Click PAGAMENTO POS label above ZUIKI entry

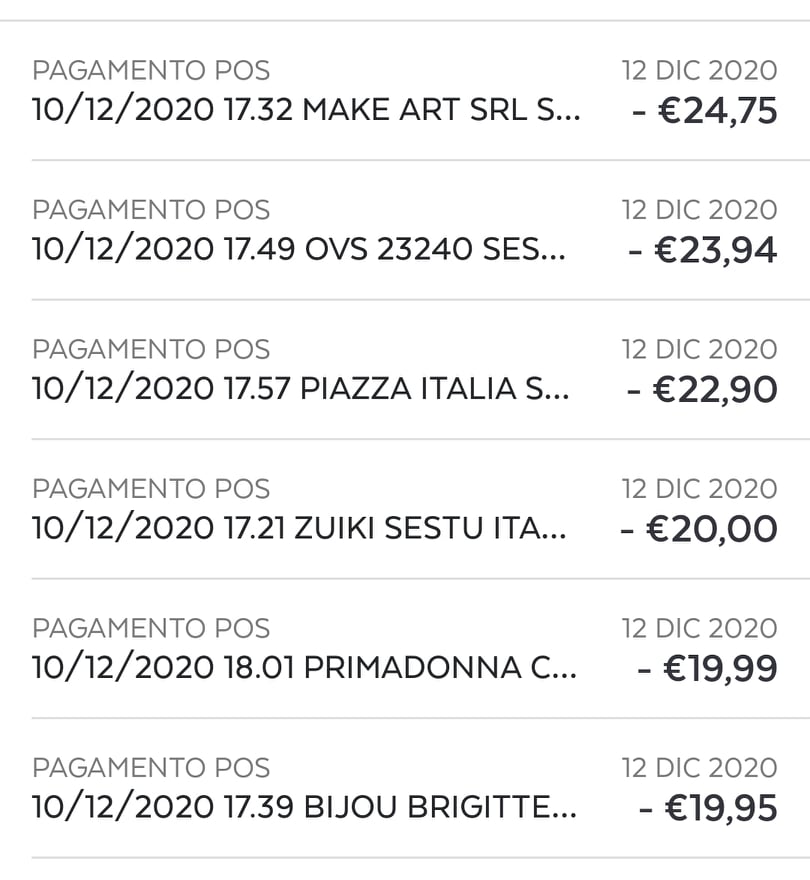tap(151, 489)
